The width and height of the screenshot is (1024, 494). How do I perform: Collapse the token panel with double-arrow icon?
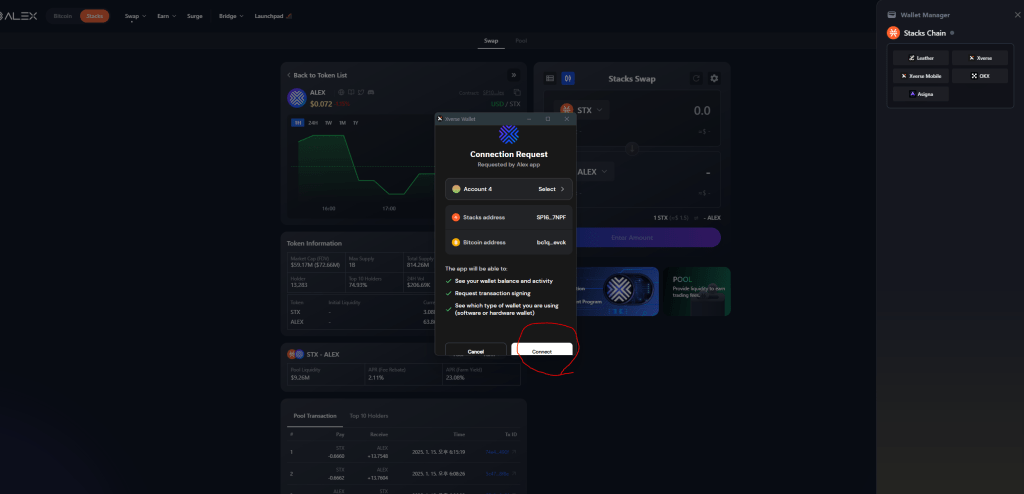point(514,75)
